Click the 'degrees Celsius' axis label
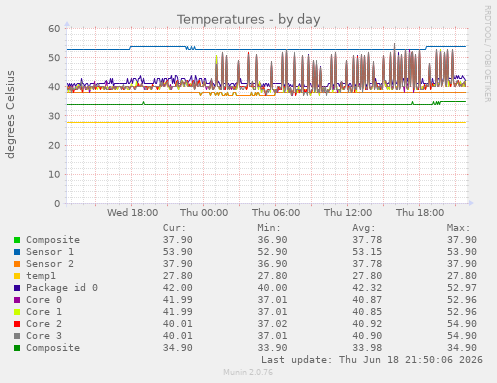497x383 pixels. 10,114
